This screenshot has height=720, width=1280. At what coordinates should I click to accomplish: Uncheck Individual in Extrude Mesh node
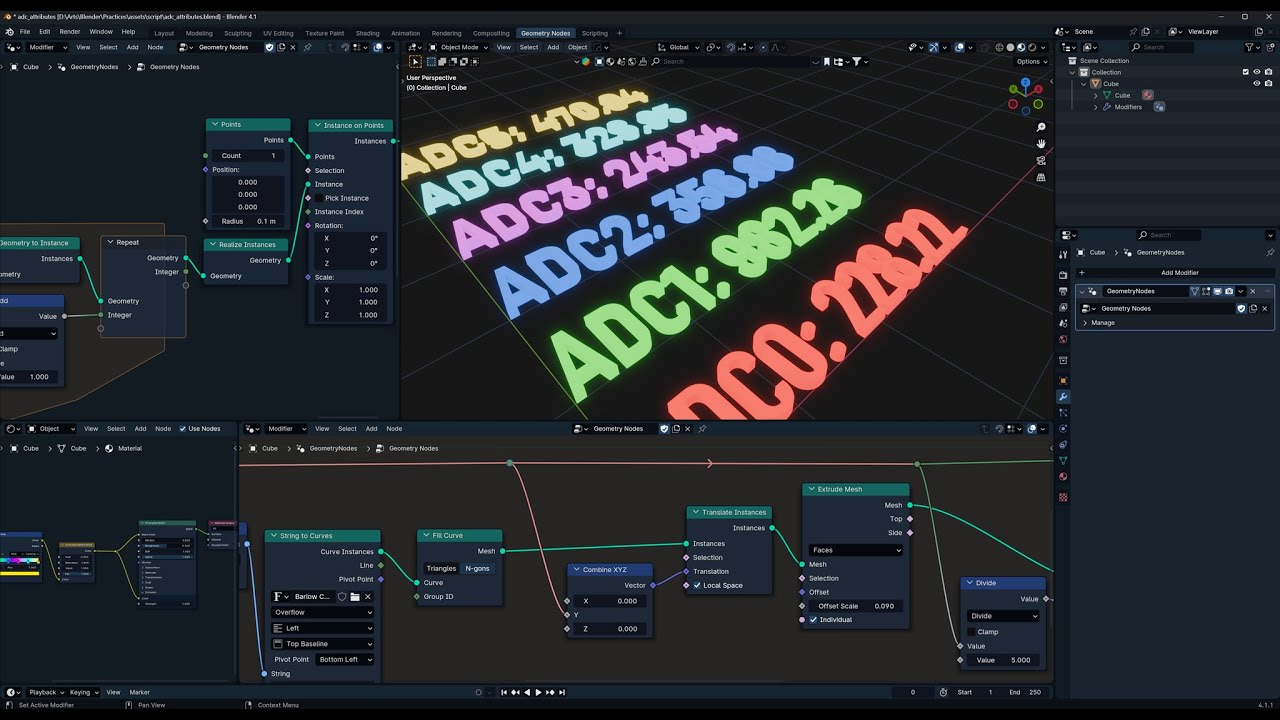coord(813,619)
